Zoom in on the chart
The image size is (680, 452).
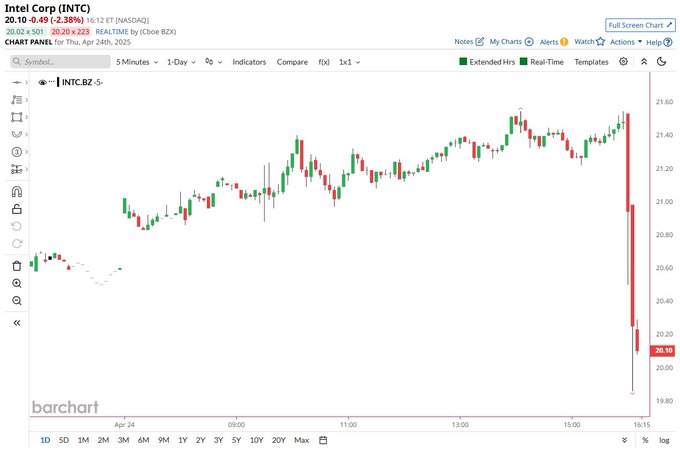(16, 283)
